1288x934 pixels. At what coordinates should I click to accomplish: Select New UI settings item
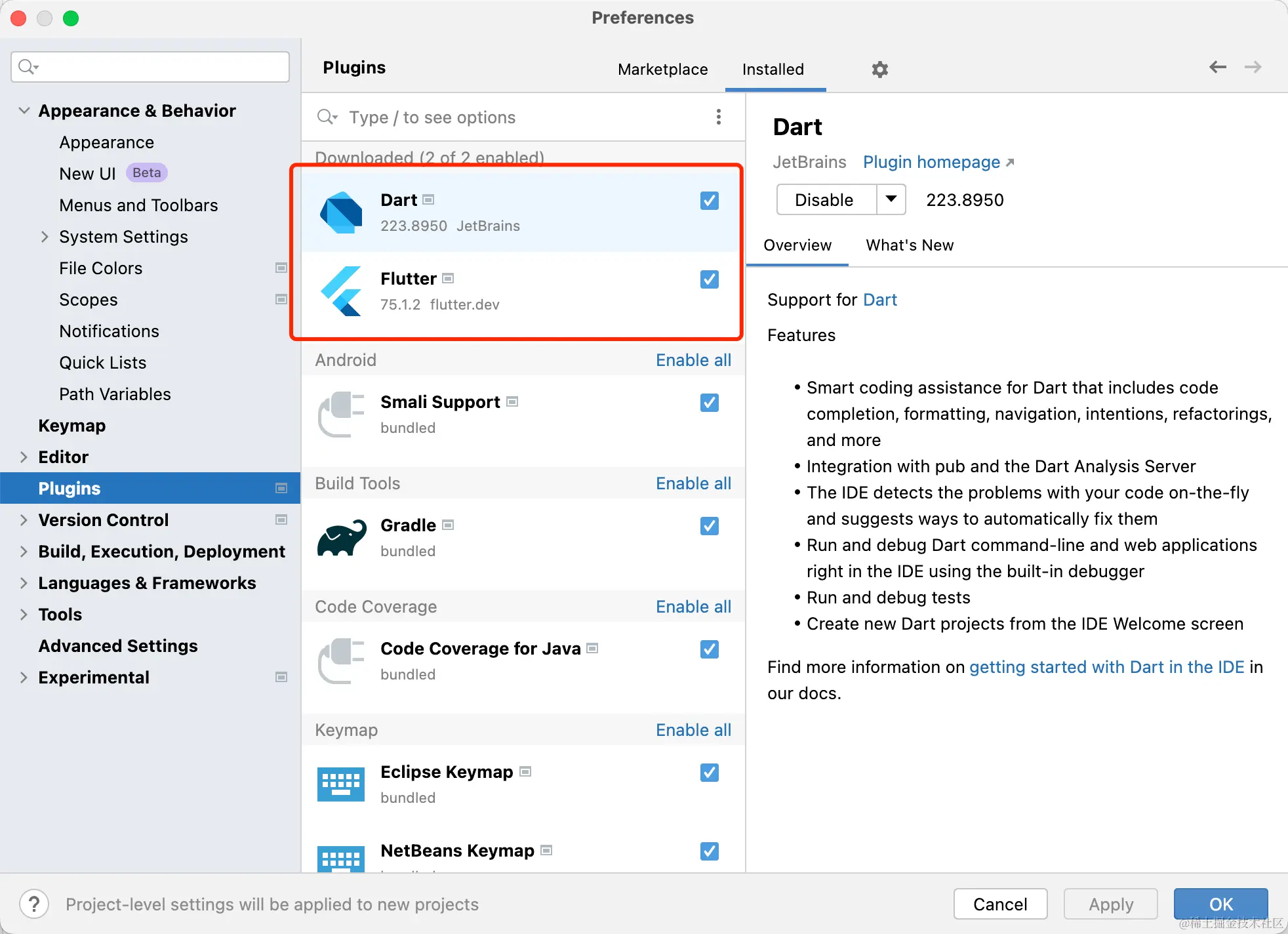(x=87, y=173)
